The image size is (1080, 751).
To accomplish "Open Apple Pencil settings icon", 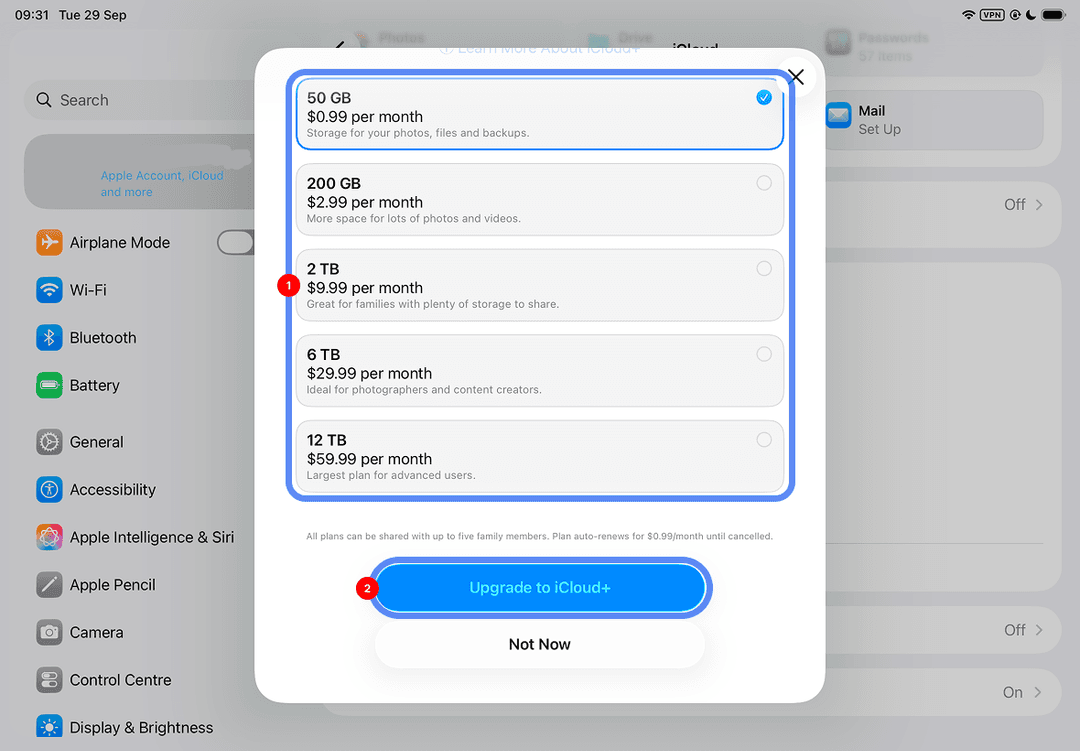I will (x=49, y=584).
